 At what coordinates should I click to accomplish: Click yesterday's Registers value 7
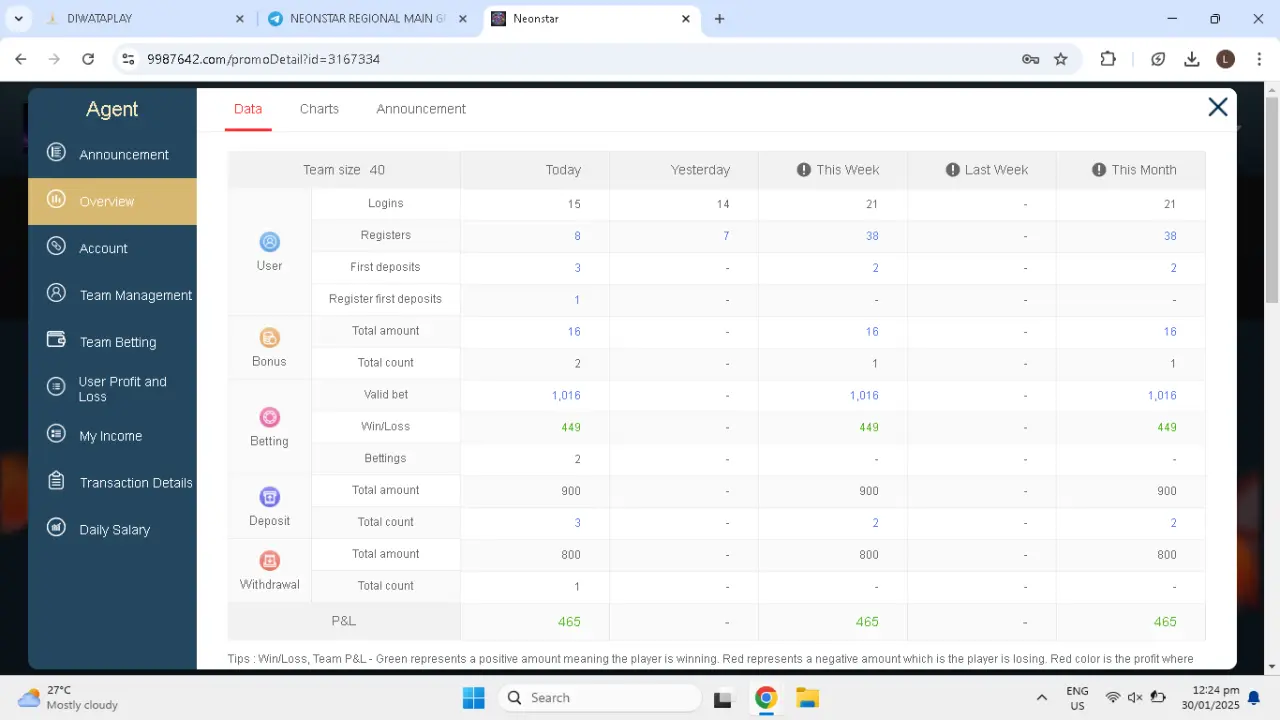coord(726,236)
